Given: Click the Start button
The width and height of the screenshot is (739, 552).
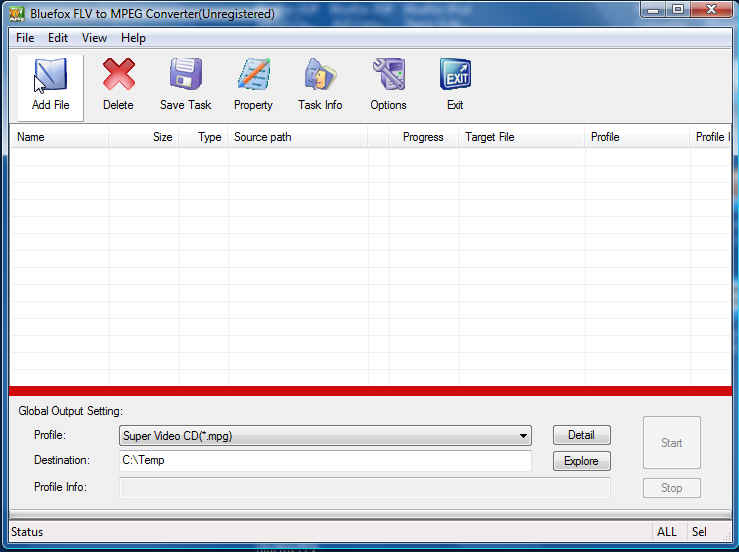Looking at the screenshot, I should click(x=672, y=443).
